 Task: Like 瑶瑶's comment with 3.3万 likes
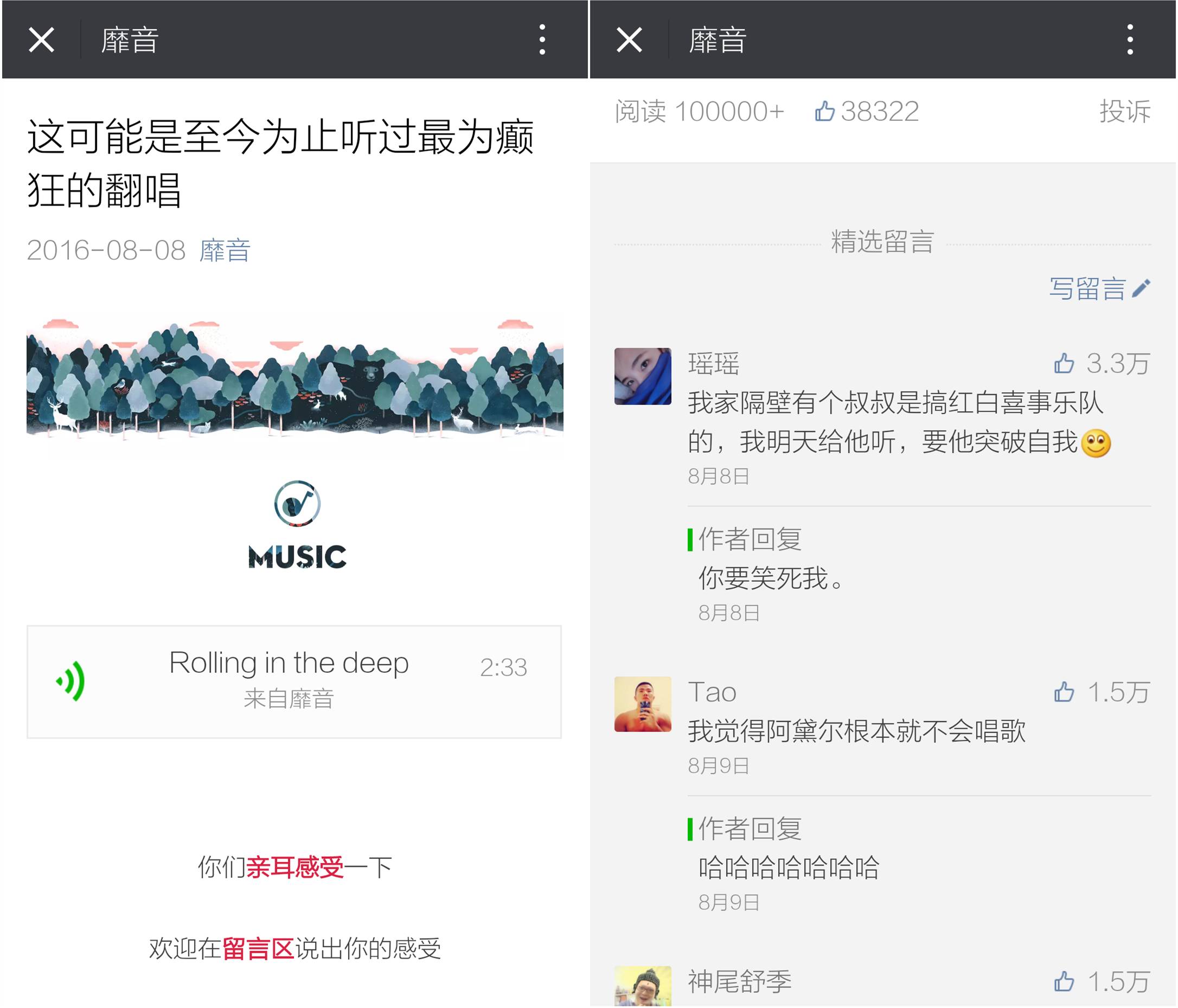coord(1064,363)
